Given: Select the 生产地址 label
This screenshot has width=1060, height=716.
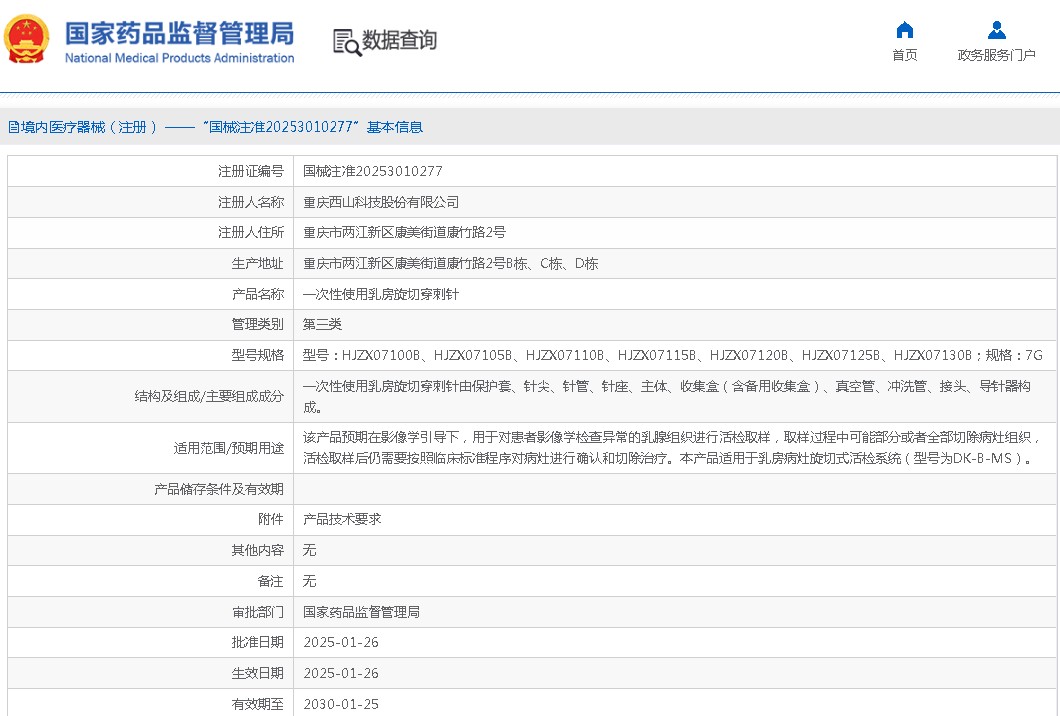Looking at the screenshot, I should [x=258, y=264].
